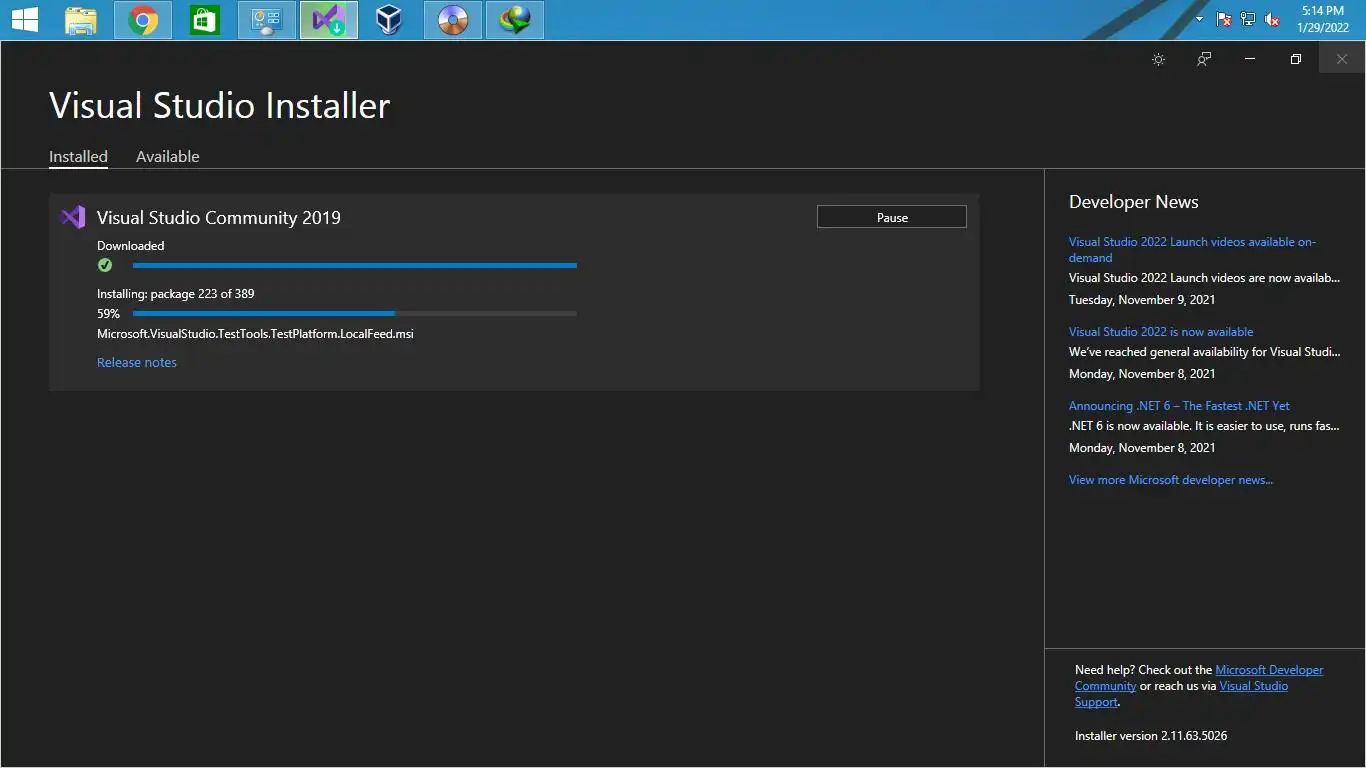Pause the Visual Studio Community installation
Viewport: 1366px width, 768px height.
tap(892, 217)
